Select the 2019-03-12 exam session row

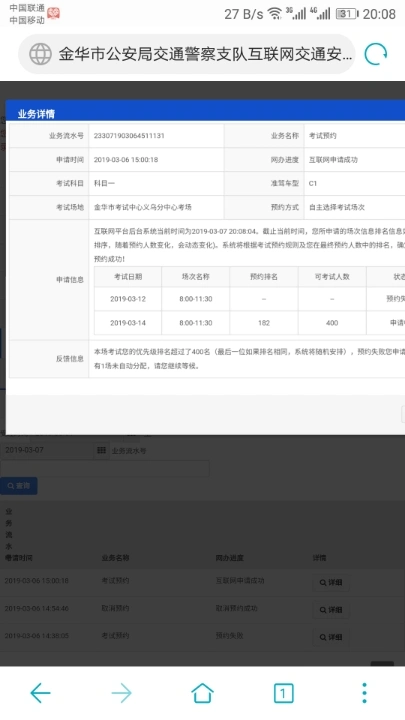tap(249, 299)
